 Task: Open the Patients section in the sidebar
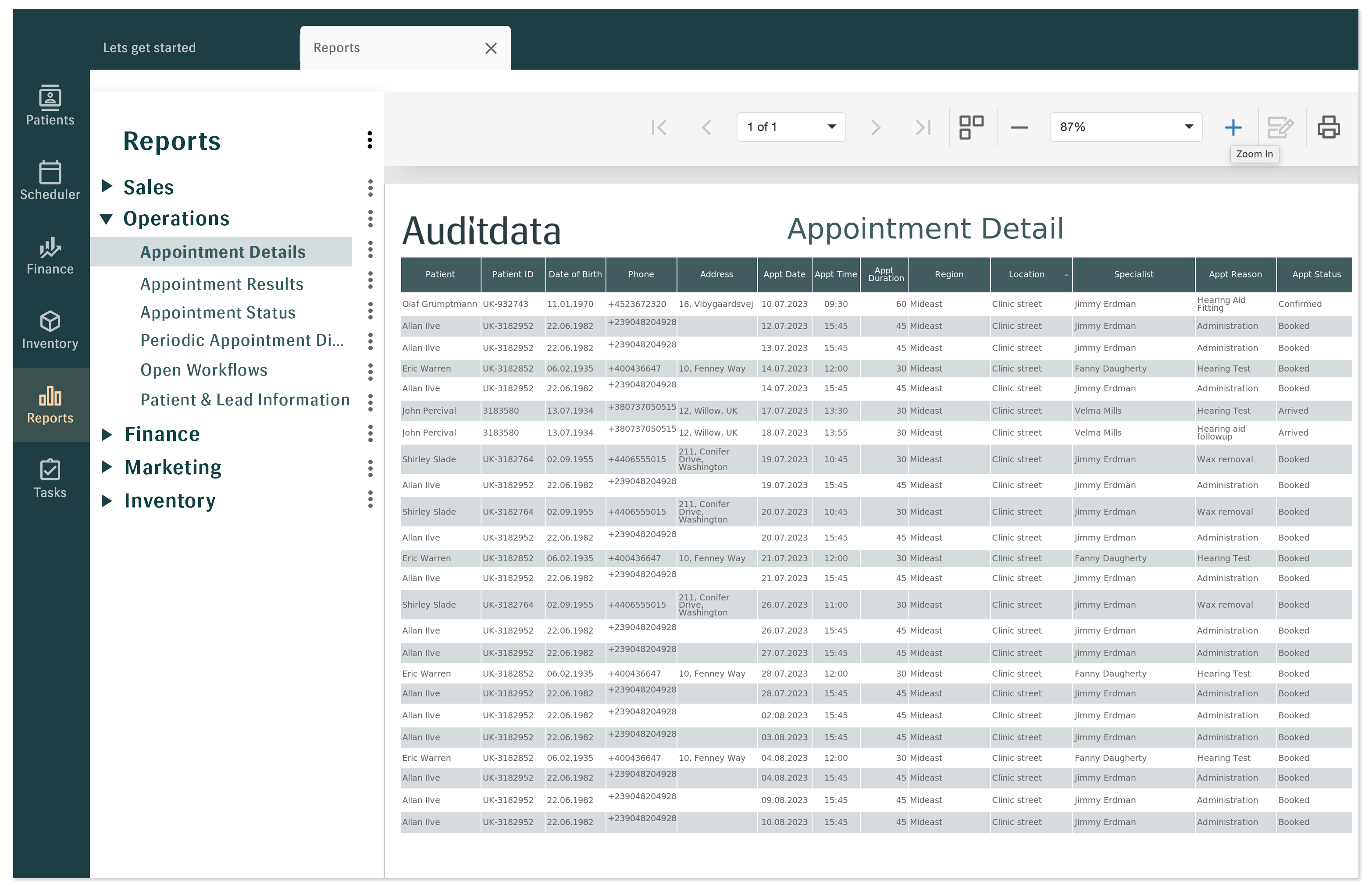click(x=50, y=106)
